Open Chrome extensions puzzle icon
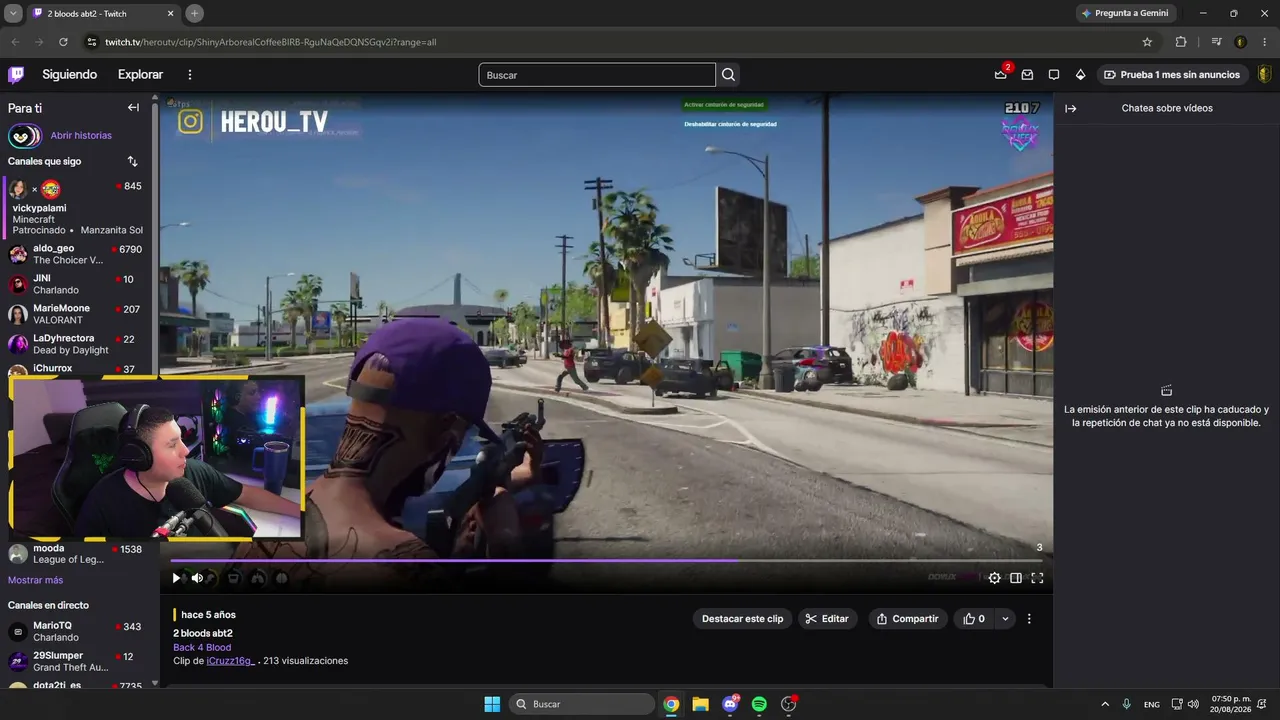The width and height of the screenshot is (1280, 720). pyautogui.click(x=1181, y=42)
